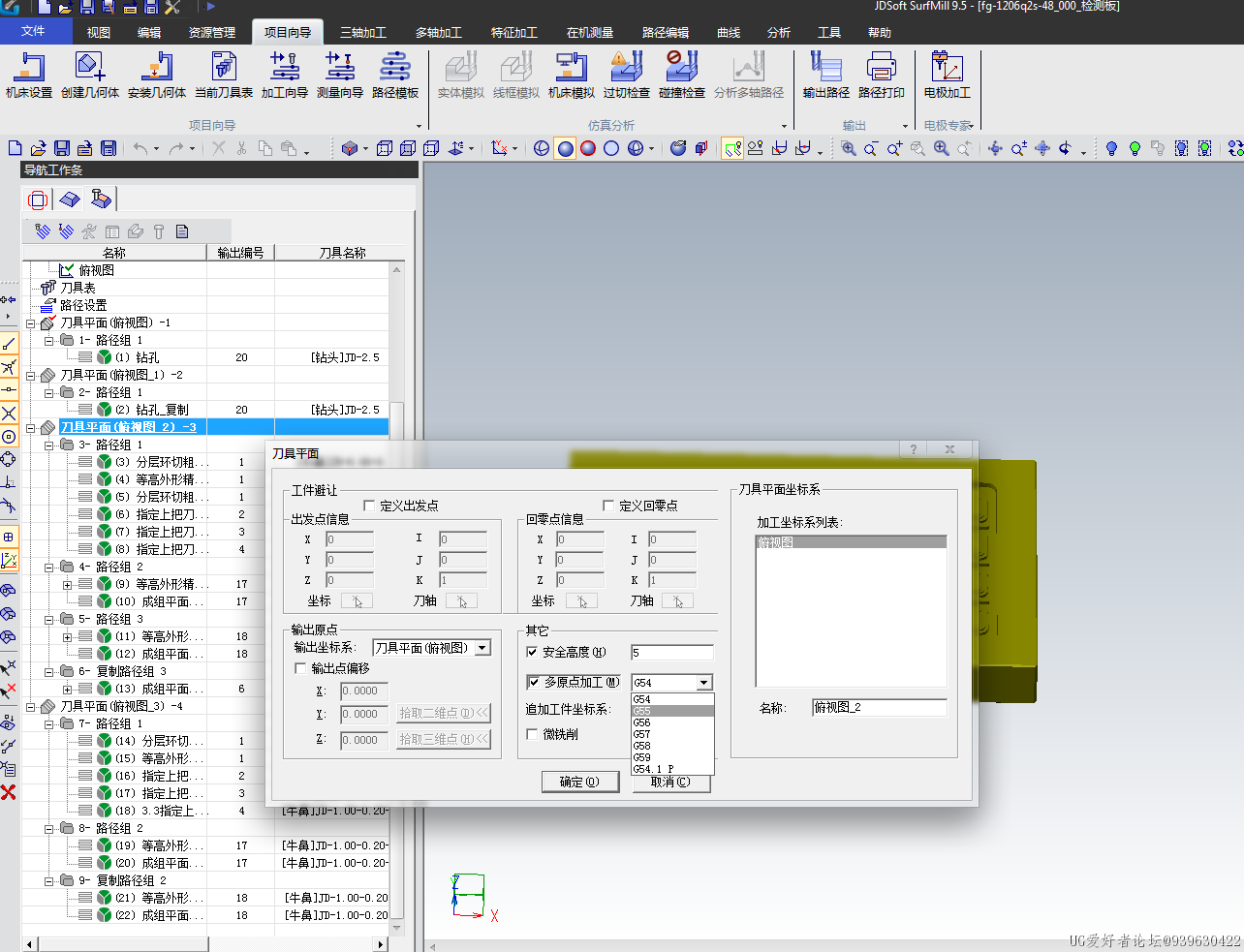Open the 机床设置 machine setup tool
The image size is (1244, 952).
click(x=29, y=76)
